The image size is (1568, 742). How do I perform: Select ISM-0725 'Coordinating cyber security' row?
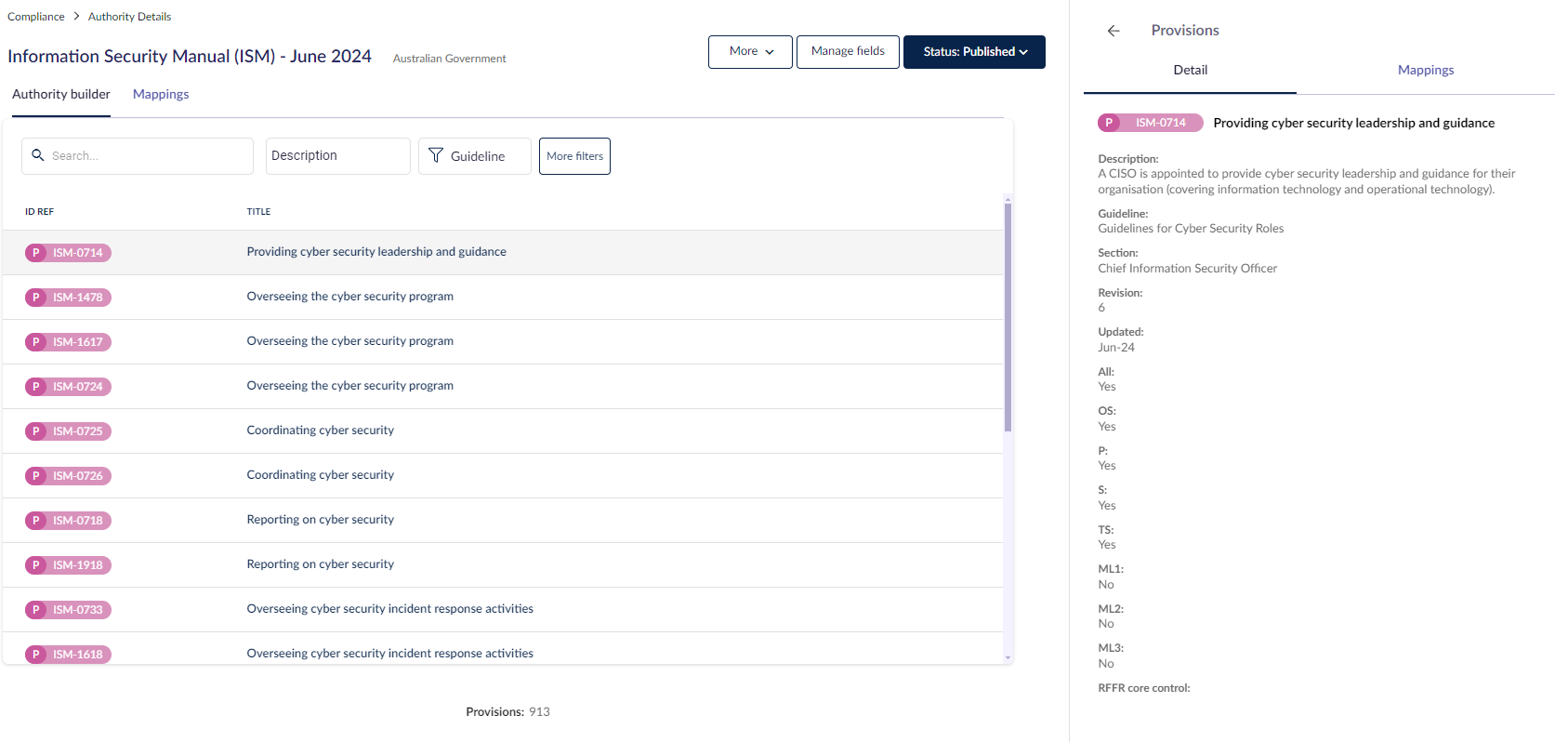pos(503,431)
